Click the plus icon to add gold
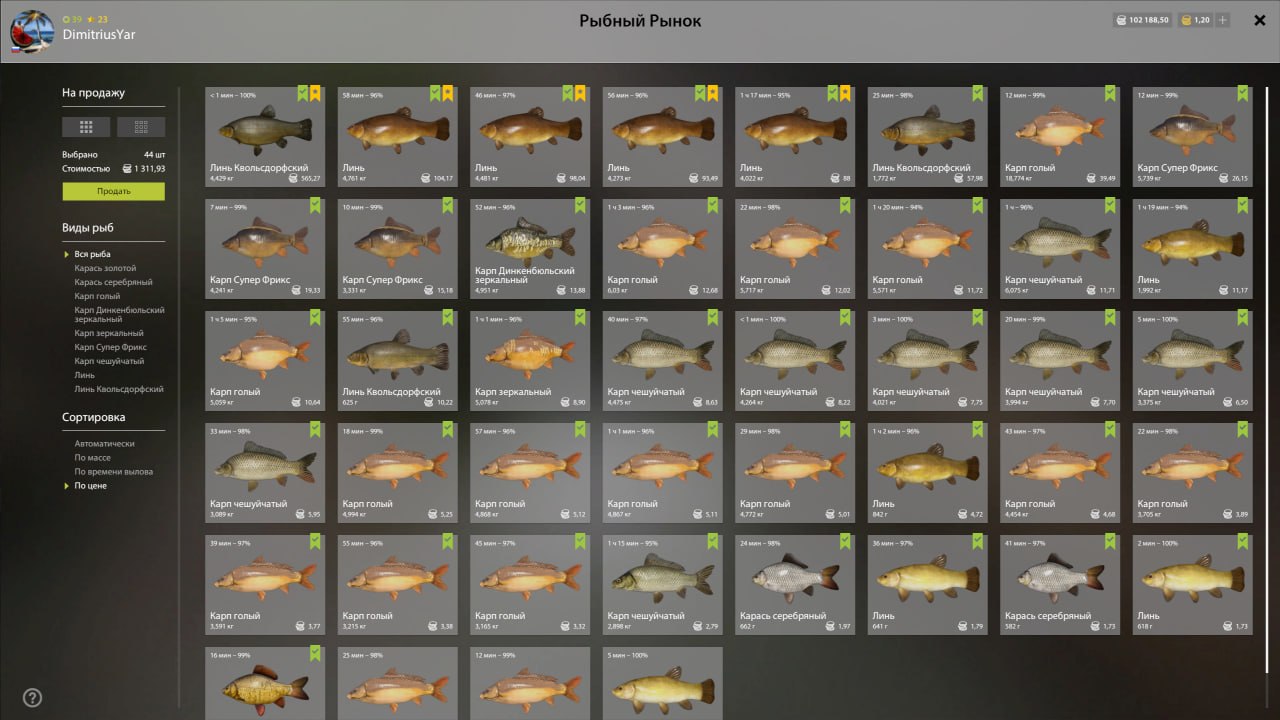This screenshot has width=1280, height=720. [1222, 20]
